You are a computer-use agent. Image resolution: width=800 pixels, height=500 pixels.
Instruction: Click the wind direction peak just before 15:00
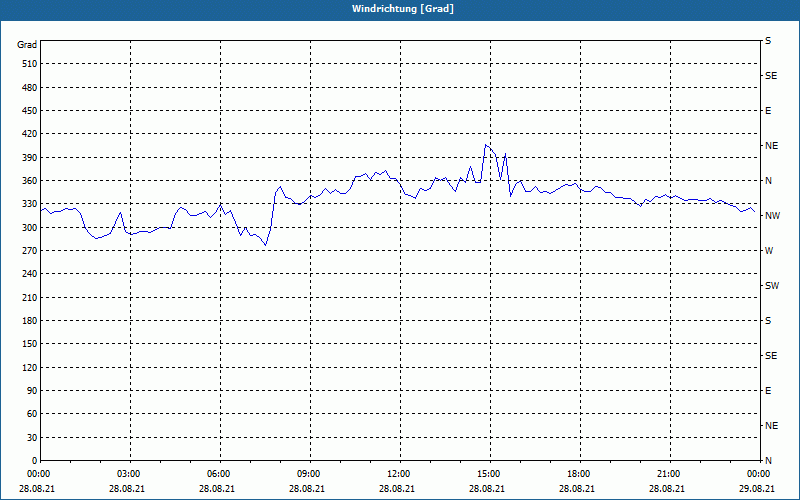pos(486,145)
